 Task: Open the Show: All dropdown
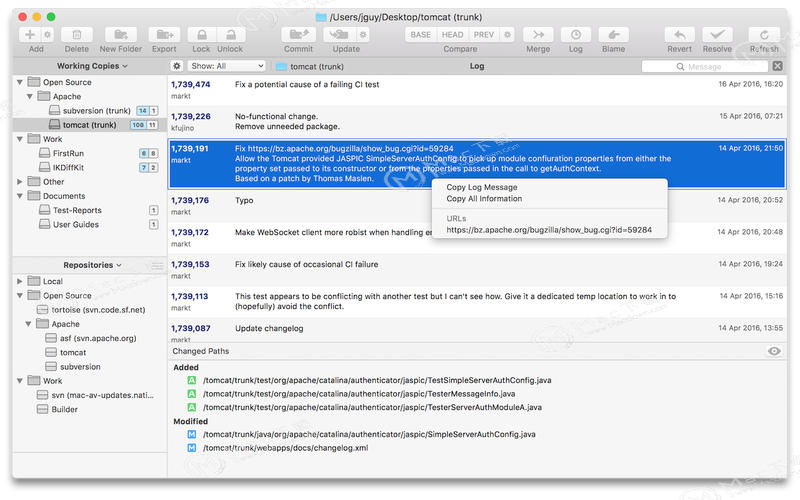click(227, 66)
